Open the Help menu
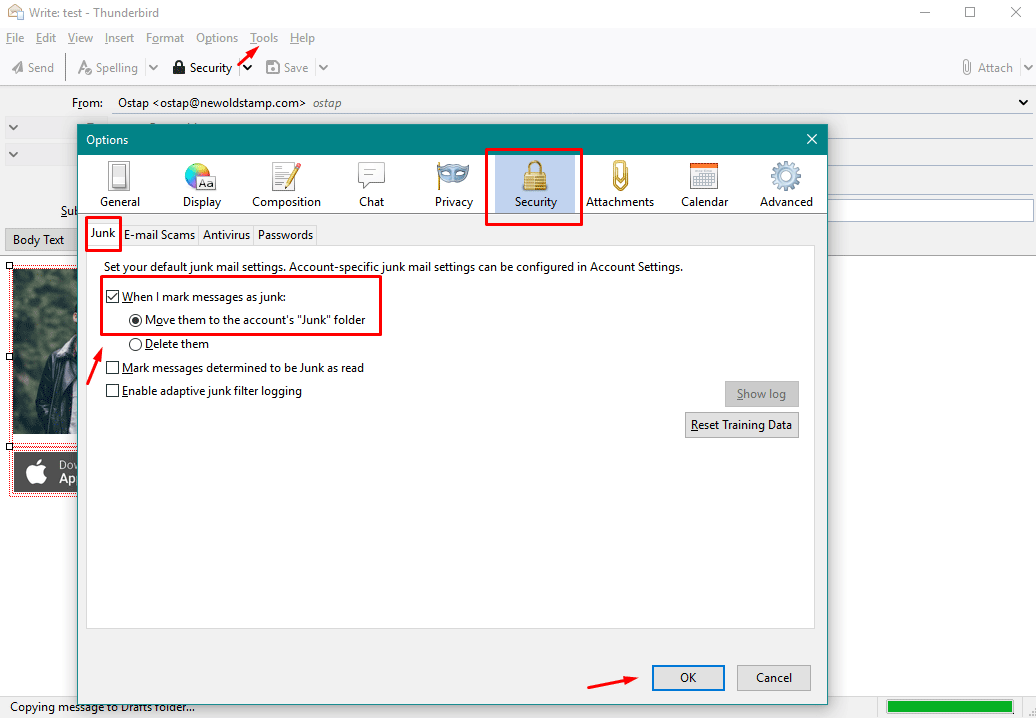The image size is (1036, 718). pyautogui.click(x=302, y=38)
